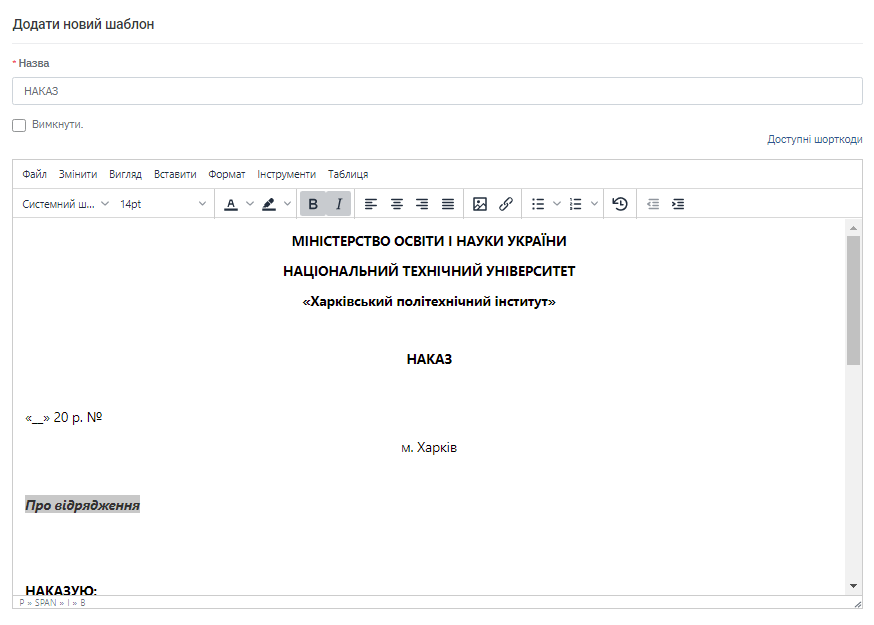Image resolution: width=874 pixels, height=625 pixels.
Task: Open revision history icon
Action: coord(620,204)
